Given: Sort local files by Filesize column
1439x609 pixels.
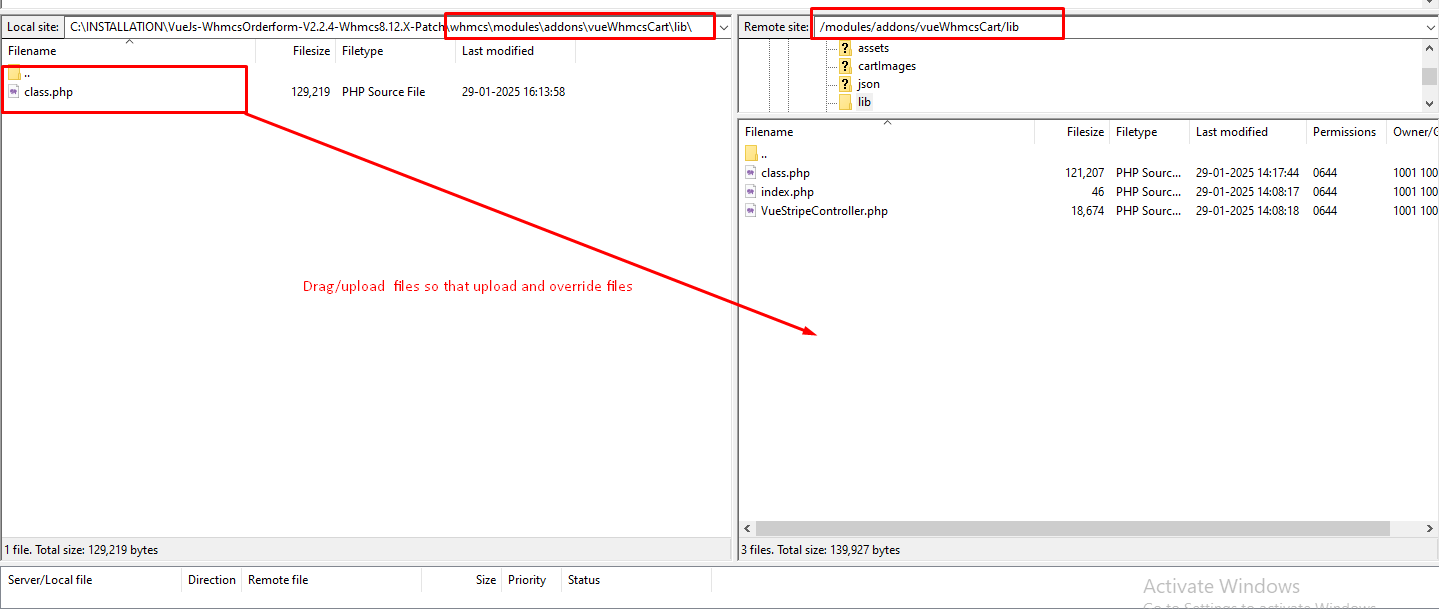Looking at the screenshot, I should [310, 51].
